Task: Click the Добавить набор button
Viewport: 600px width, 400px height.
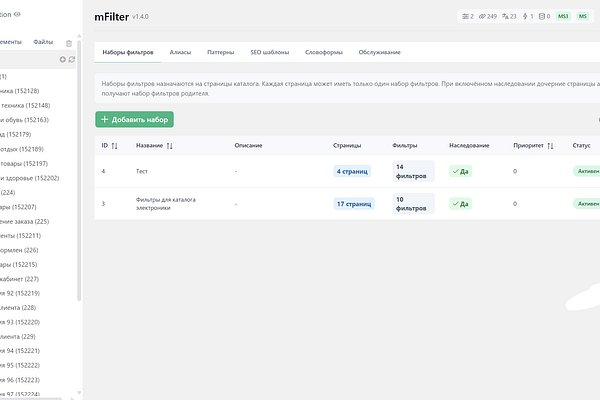Action: click(134, 119)
